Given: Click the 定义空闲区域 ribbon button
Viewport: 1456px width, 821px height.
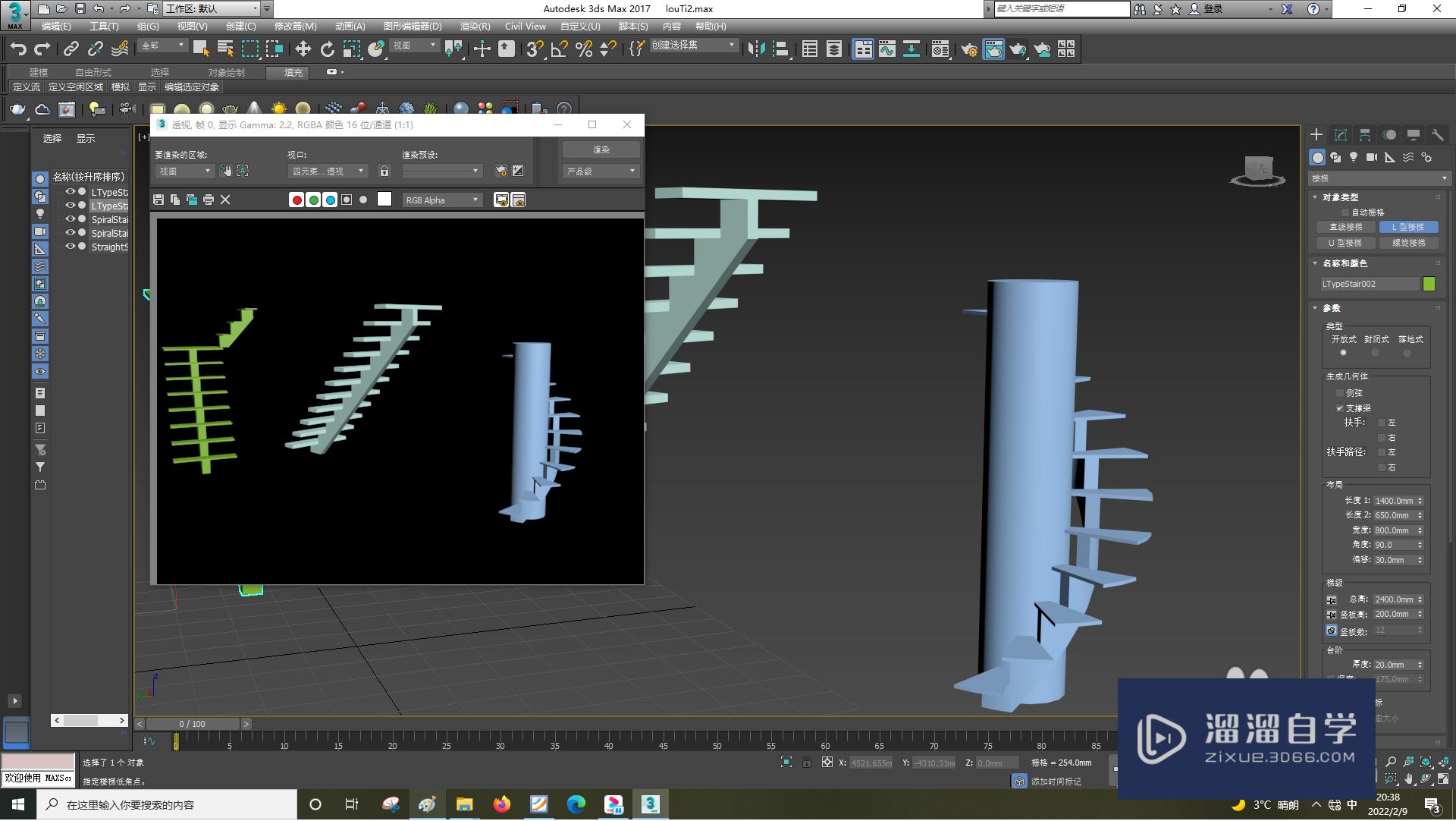Looking at the screenshot, I should click(76, 87).
